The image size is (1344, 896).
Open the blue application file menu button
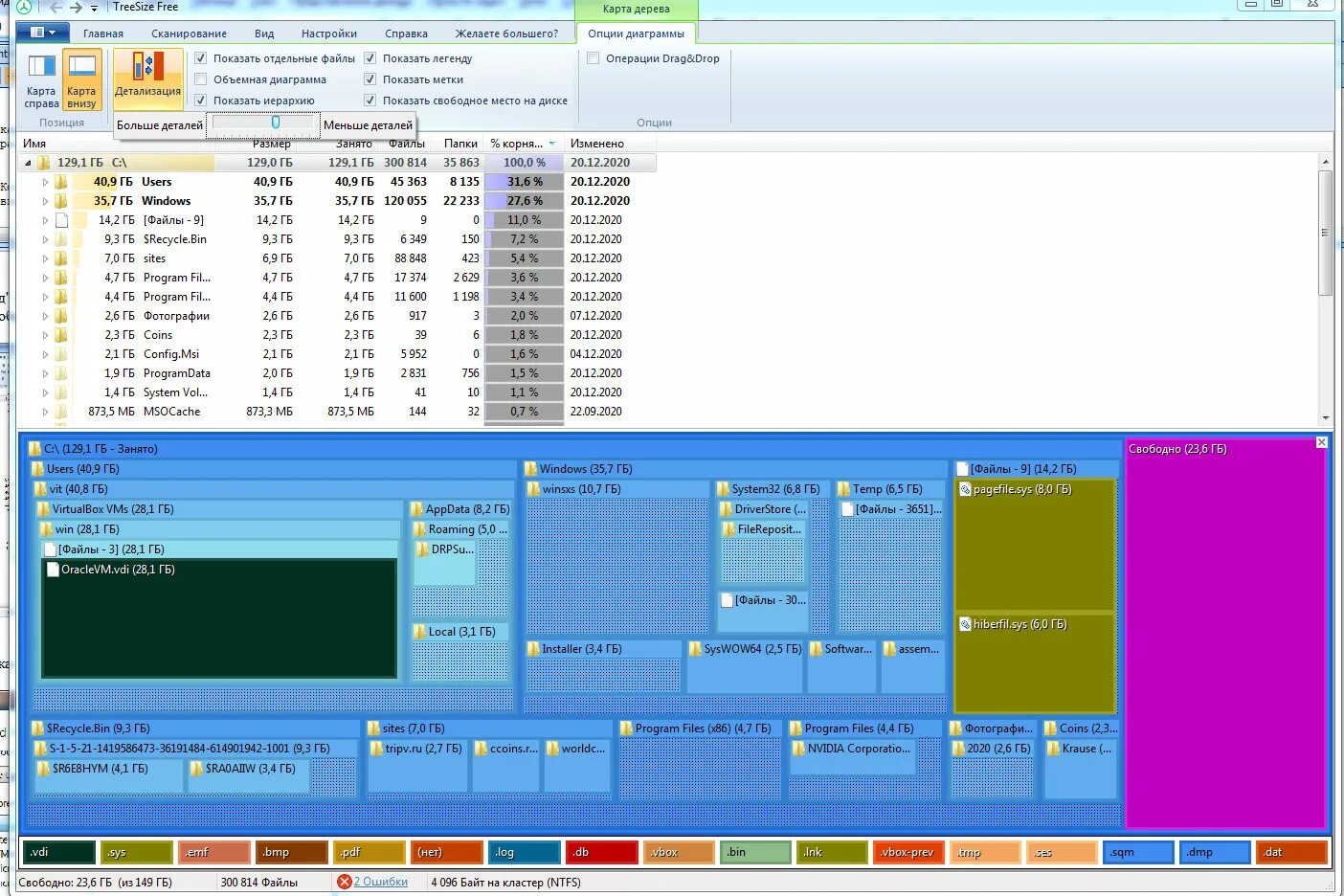coord(42,33)
